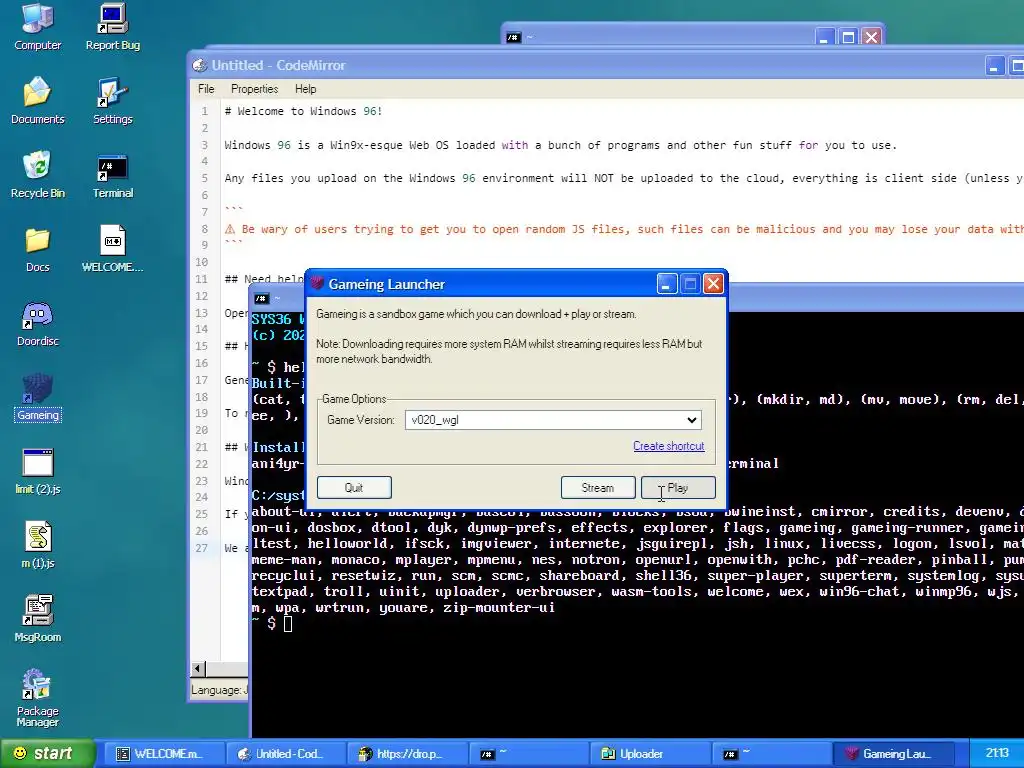Close the topmost background terminal window
Image resolution: width=1024 pixels, height=768 pixels.
(872, 37)
